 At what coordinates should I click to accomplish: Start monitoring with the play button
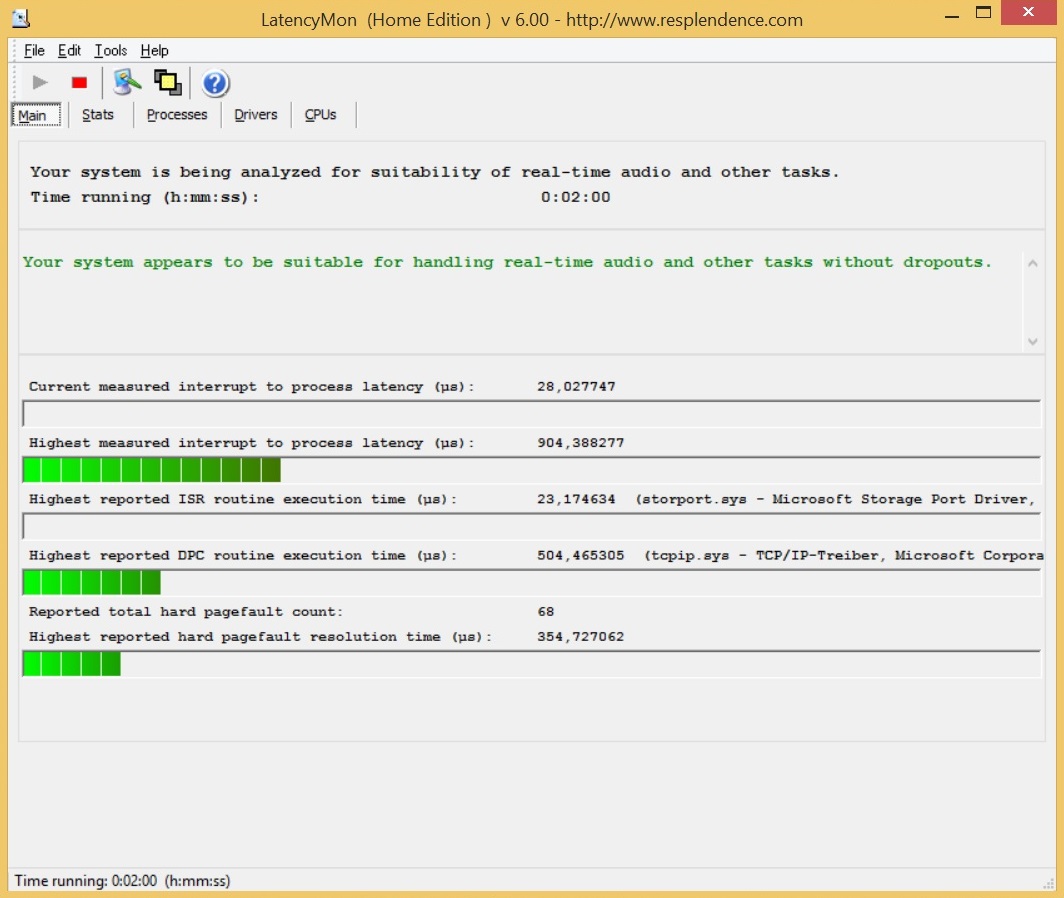[x=40, y=83]
